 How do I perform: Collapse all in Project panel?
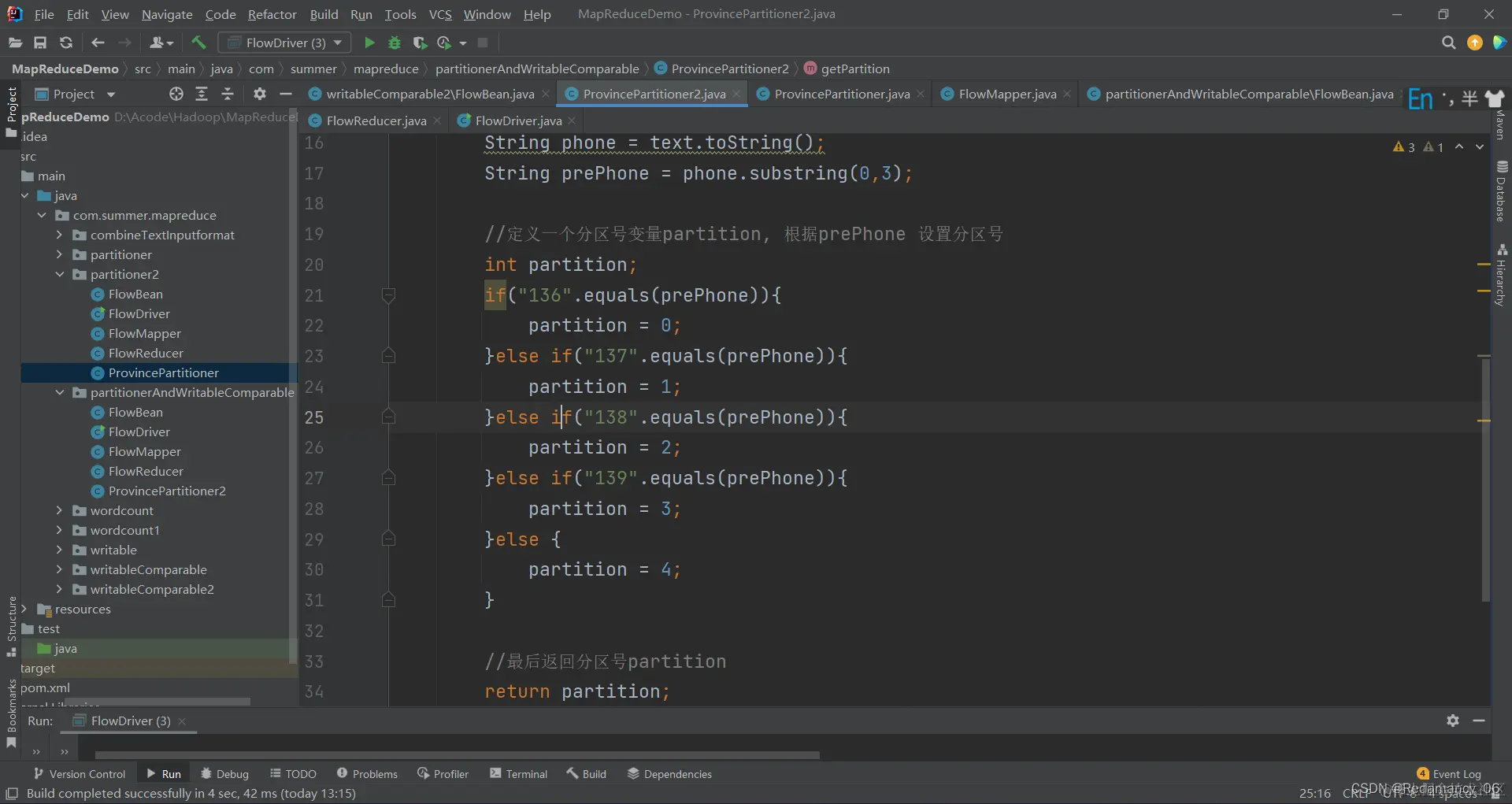coord(228,94)
